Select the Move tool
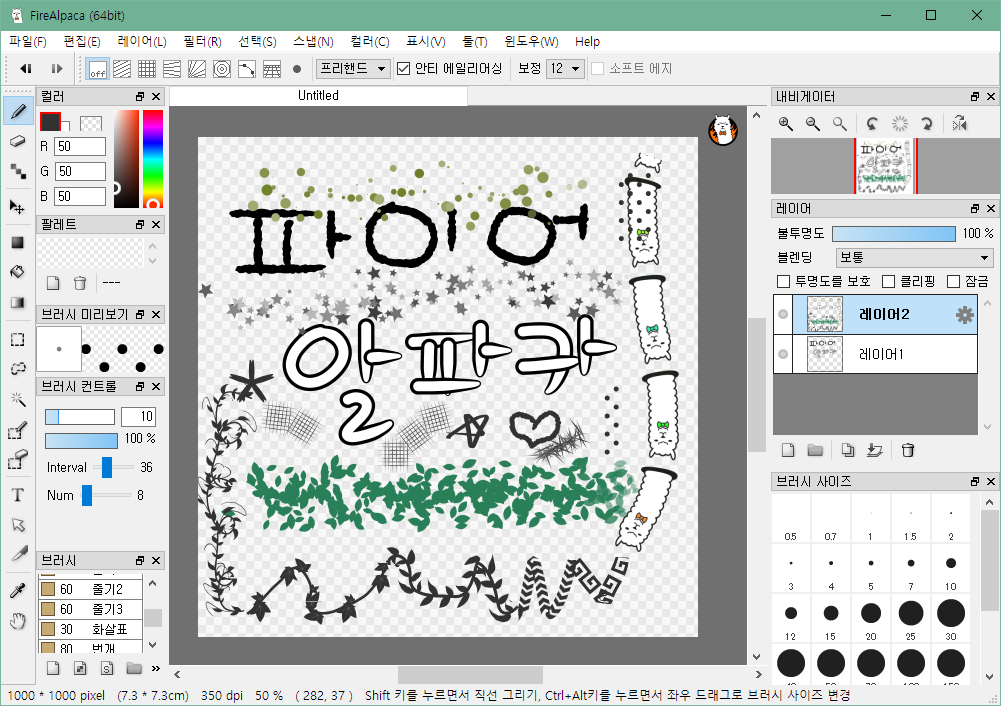Image resolution: width=1001 pixels, height=706 pixels. pos(18,207)
